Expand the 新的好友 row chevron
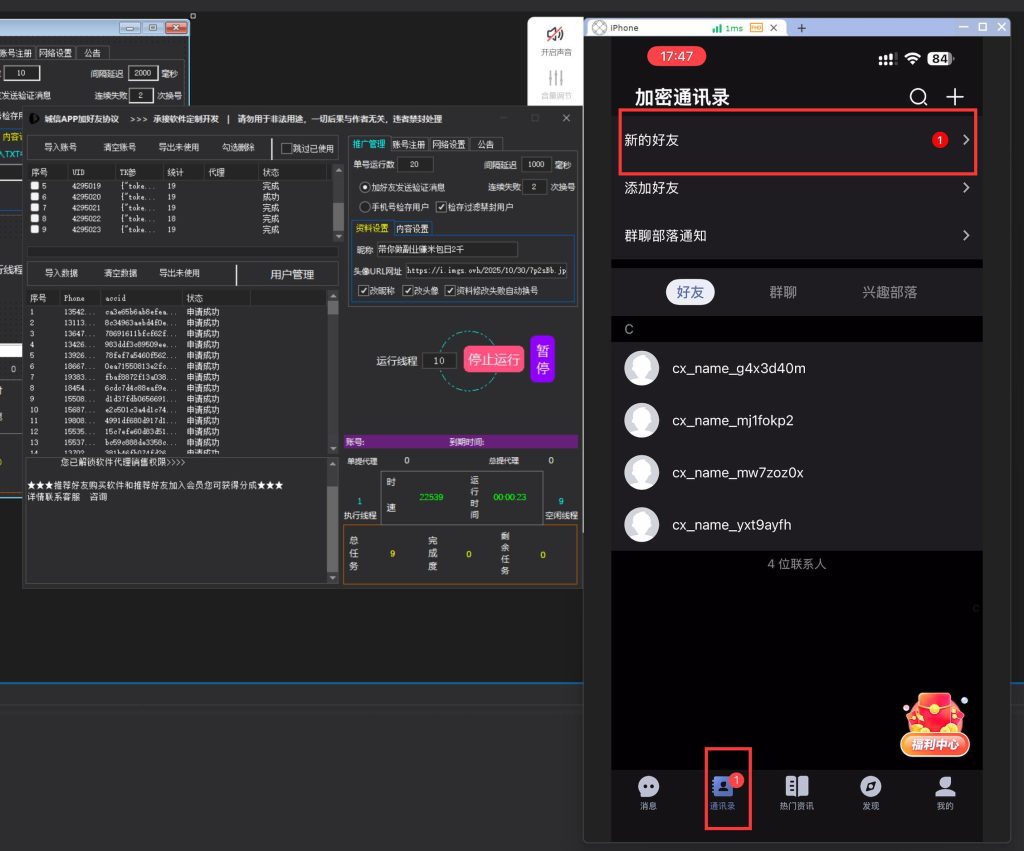The image size is (1024, 851). (966, 140)
